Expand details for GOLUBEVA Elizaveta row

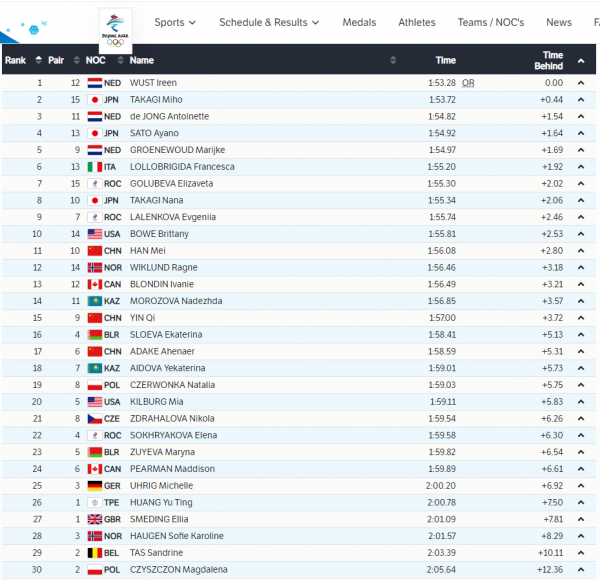[x=581, y=184]
